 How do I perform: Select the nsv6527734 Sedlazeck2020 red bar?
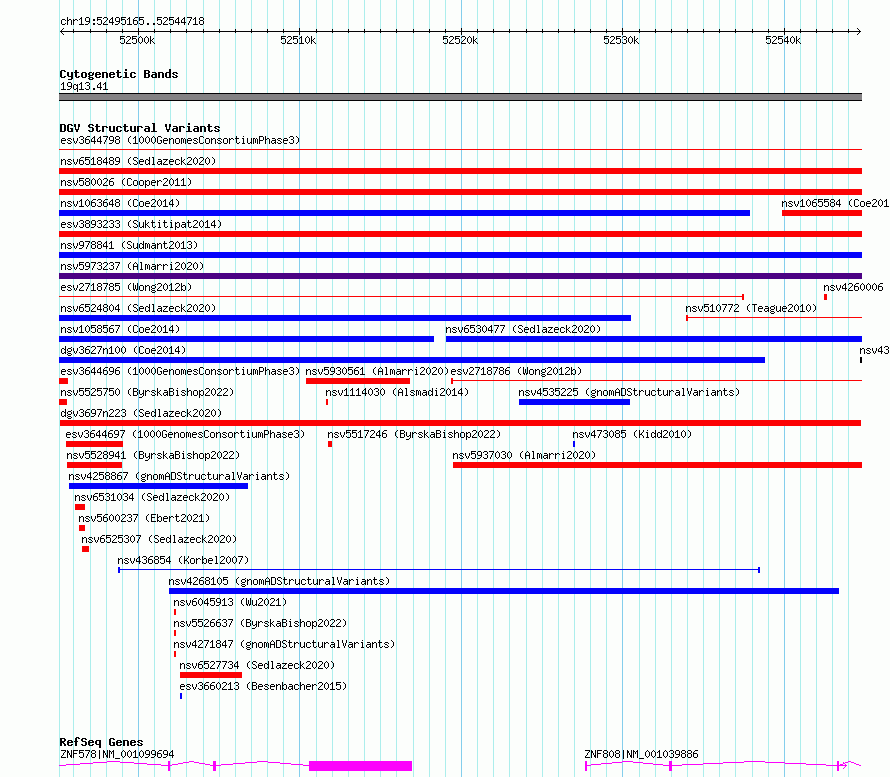[211, 675]
